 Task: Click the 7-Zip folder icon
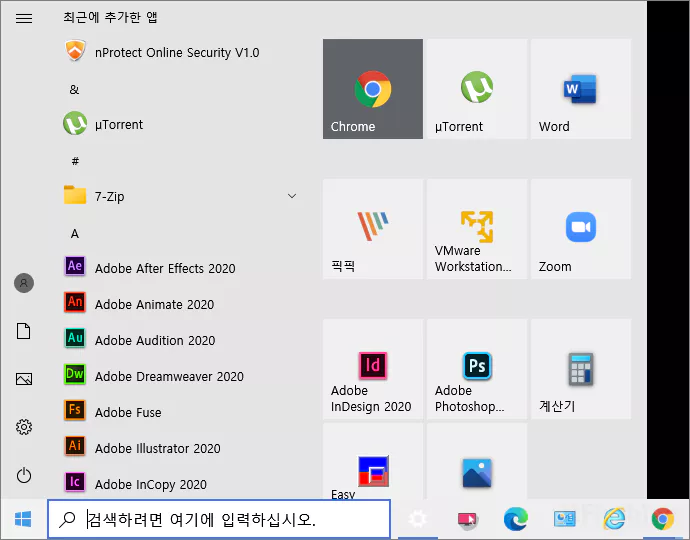(x=75, y=195)
